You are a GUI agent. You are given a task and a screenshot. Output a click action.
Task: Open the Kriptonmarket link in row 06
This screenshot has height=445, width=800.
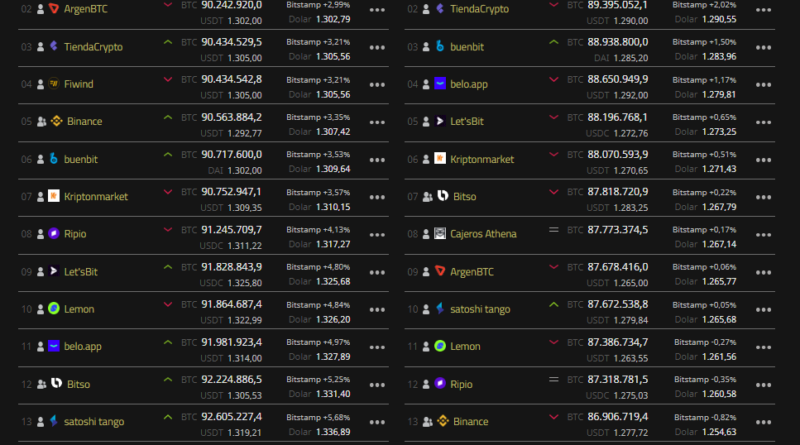tap(482, 159)
